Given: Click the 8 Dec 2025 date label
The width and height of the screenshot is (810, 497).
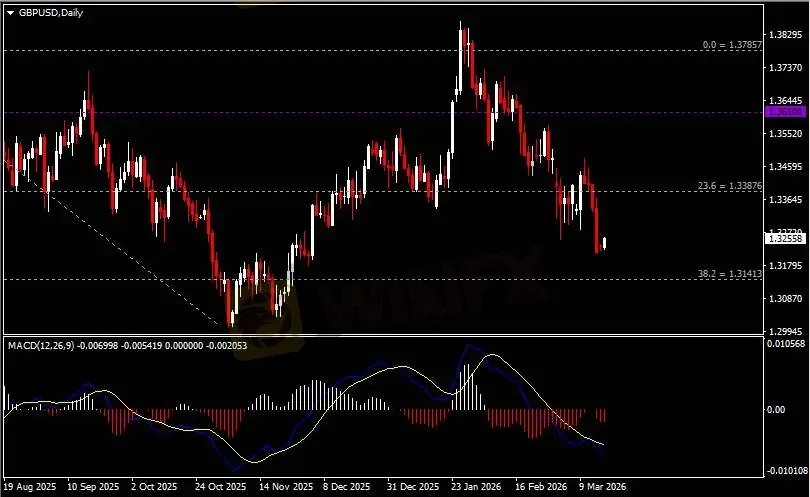Looking at the screenshot, I should pos(347,487).
